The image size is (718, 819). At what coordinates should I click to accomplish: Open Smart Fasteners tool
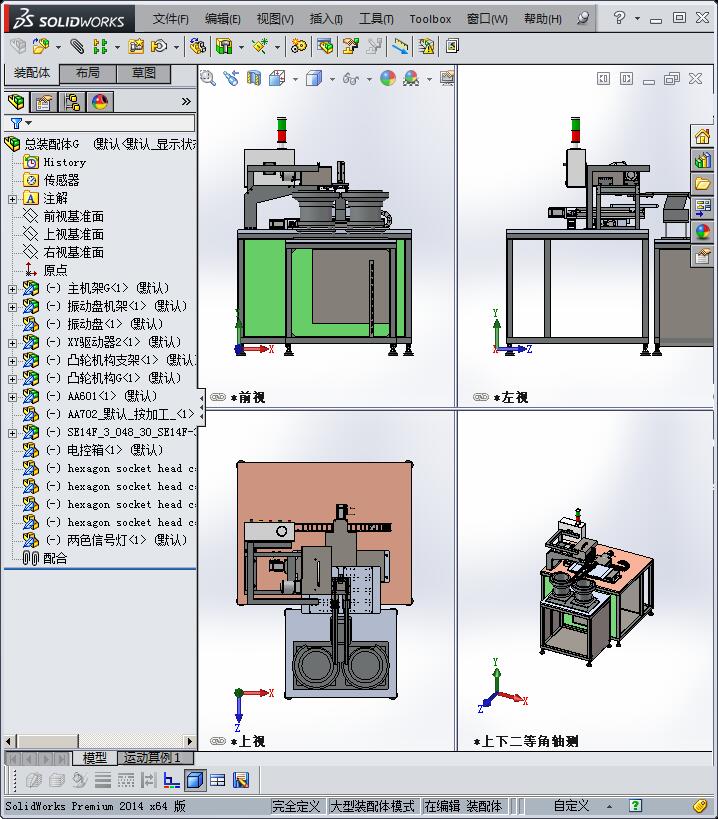136,46
